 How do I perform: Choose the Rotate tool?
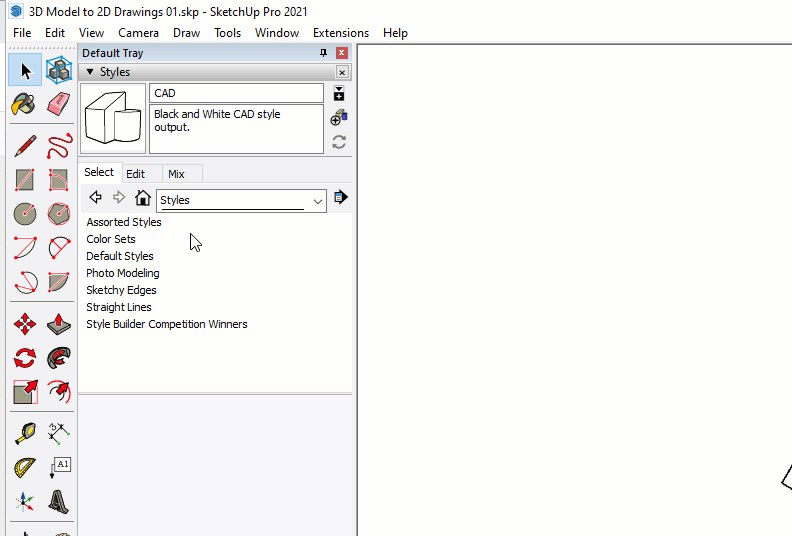point(25,358)
